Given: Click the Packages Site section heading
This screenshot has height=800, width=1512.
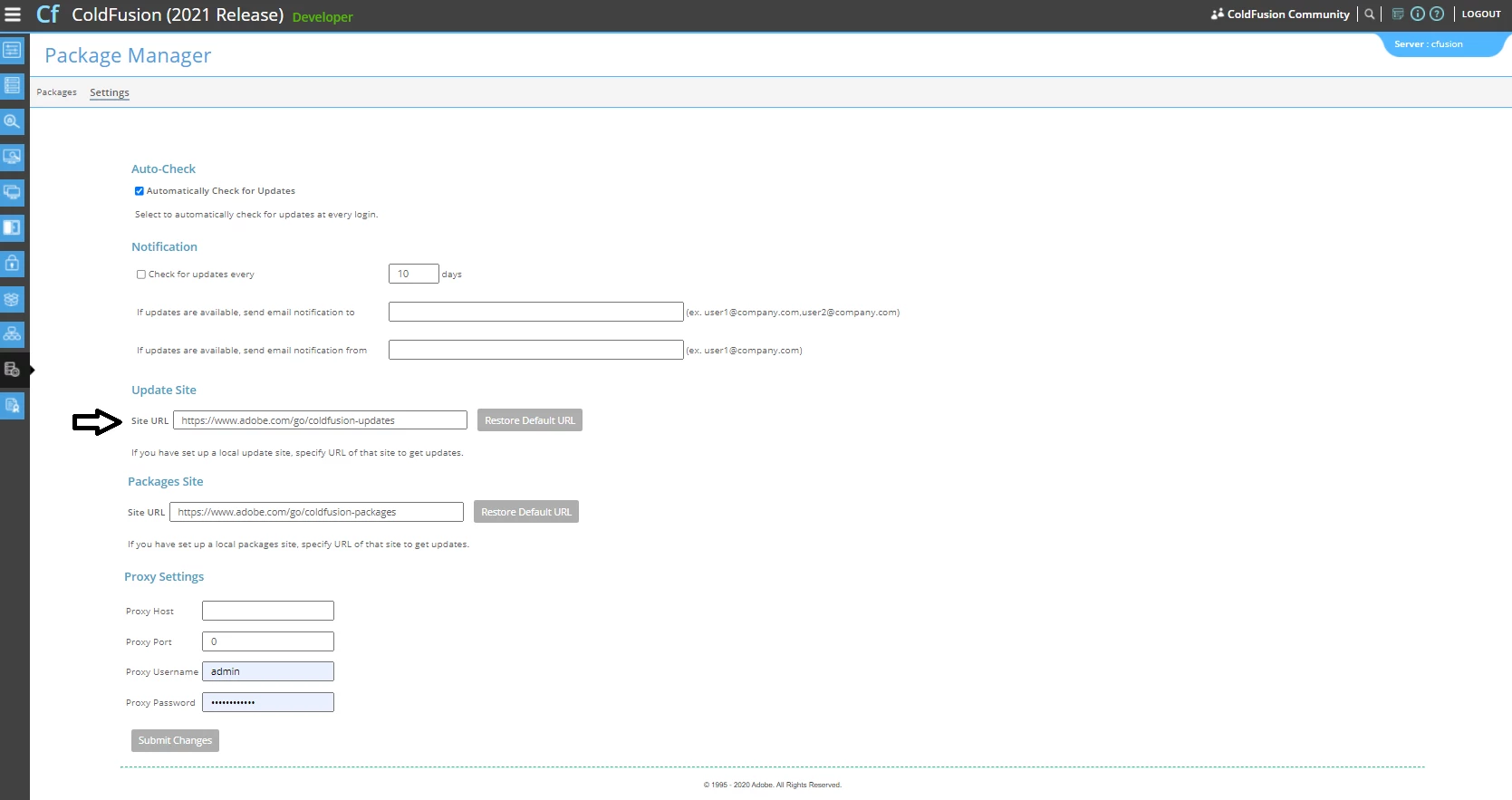Looking at the screenshot, I should coord(166,482).
